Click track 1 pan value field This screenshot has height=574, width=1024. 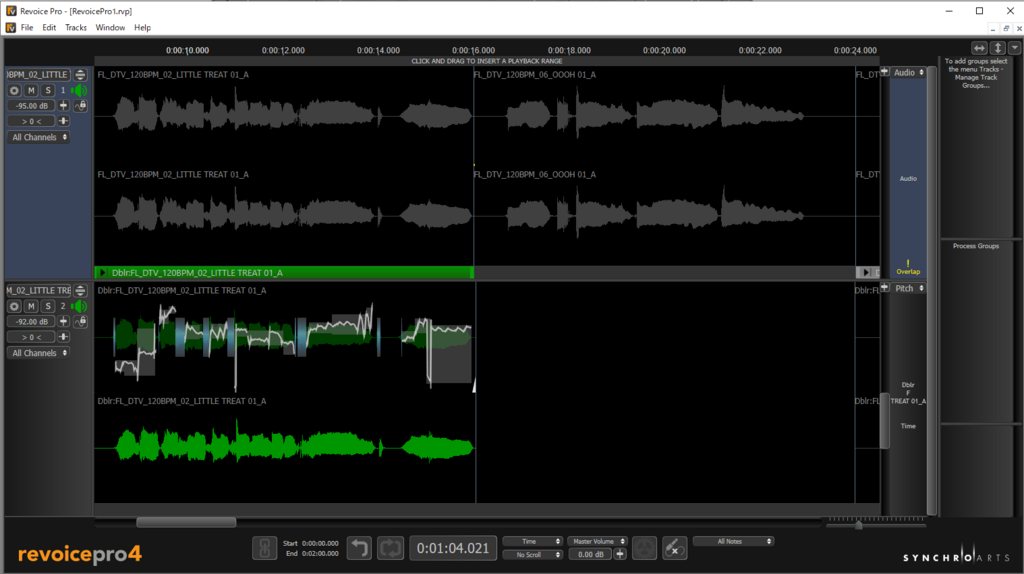31,121
